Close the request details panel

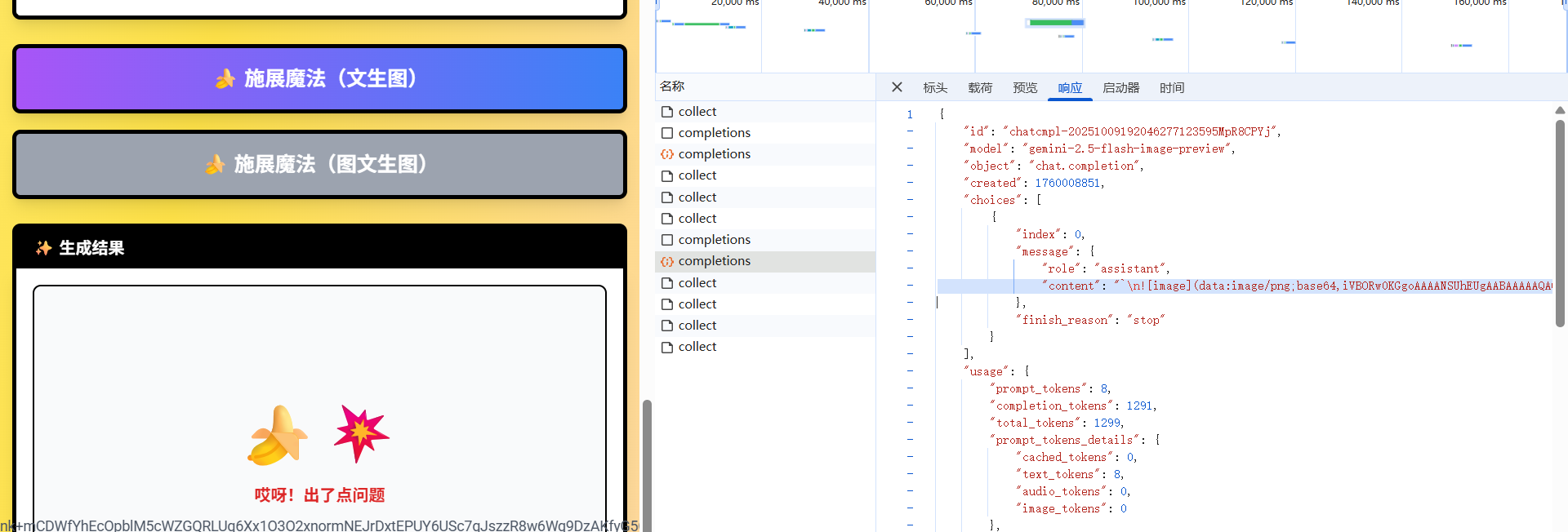[x=897, y=87]
